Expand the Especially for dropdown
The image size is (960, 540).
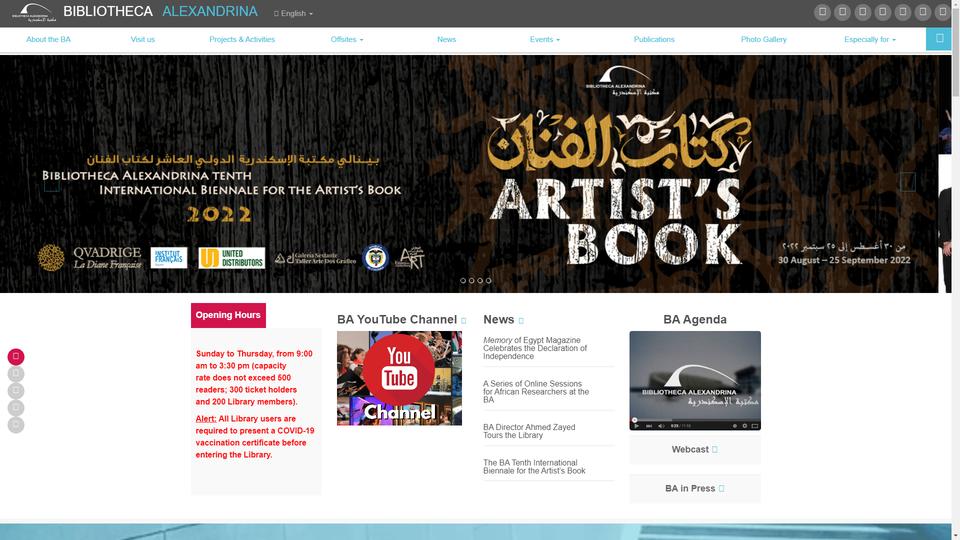869,39
